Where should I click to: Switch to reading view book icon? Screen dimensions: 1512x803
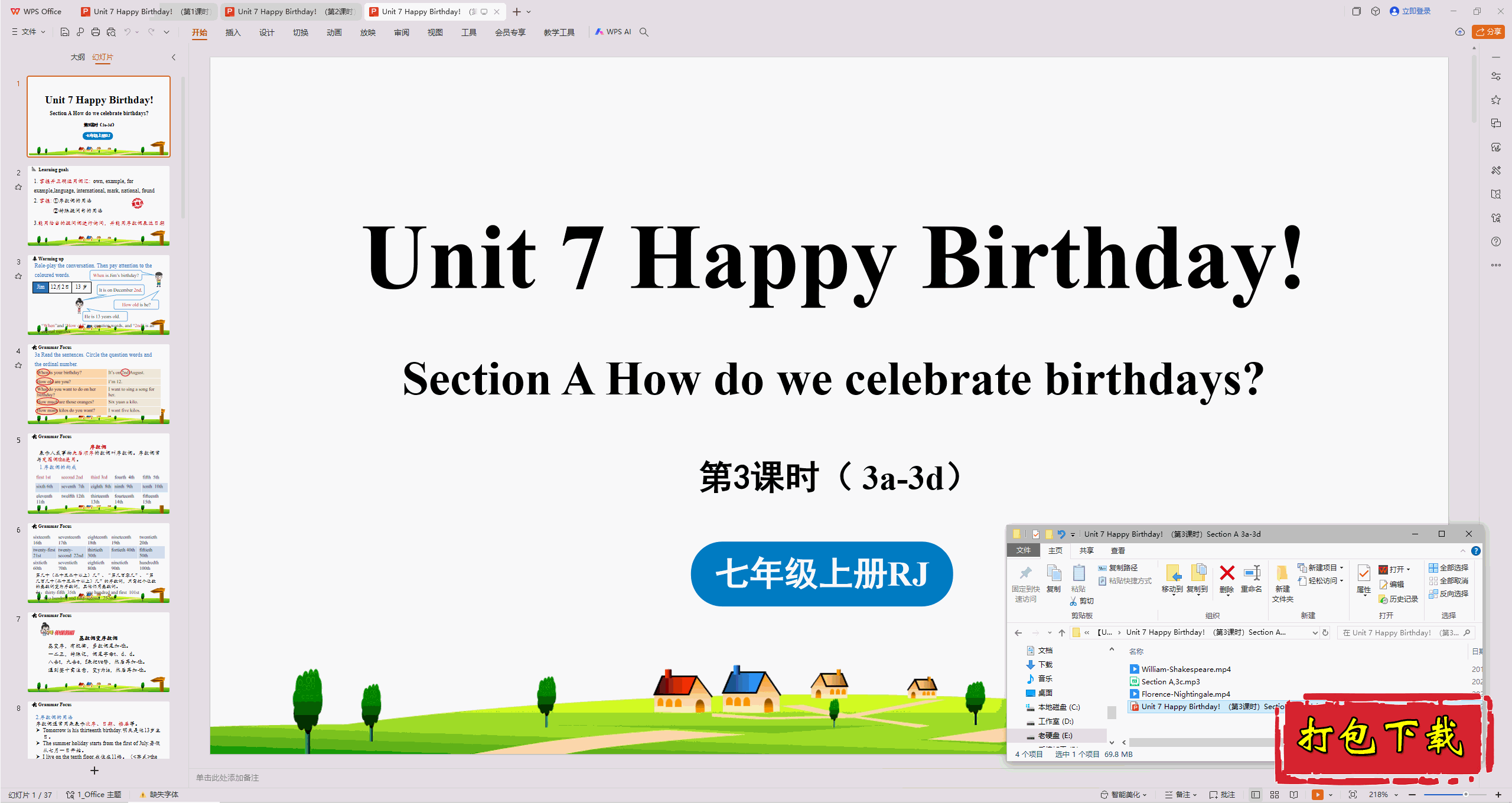point(1294,795)
